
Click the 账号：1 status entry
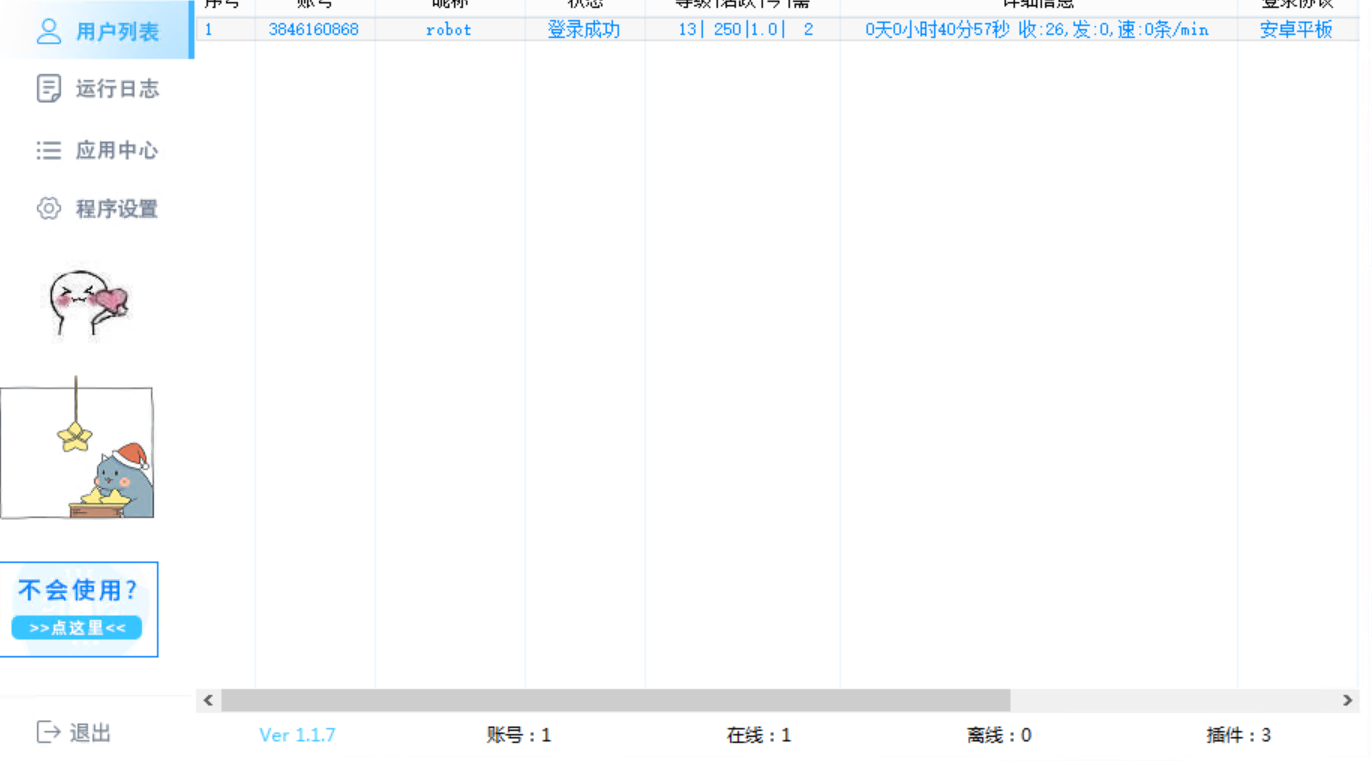click(519, 735)
